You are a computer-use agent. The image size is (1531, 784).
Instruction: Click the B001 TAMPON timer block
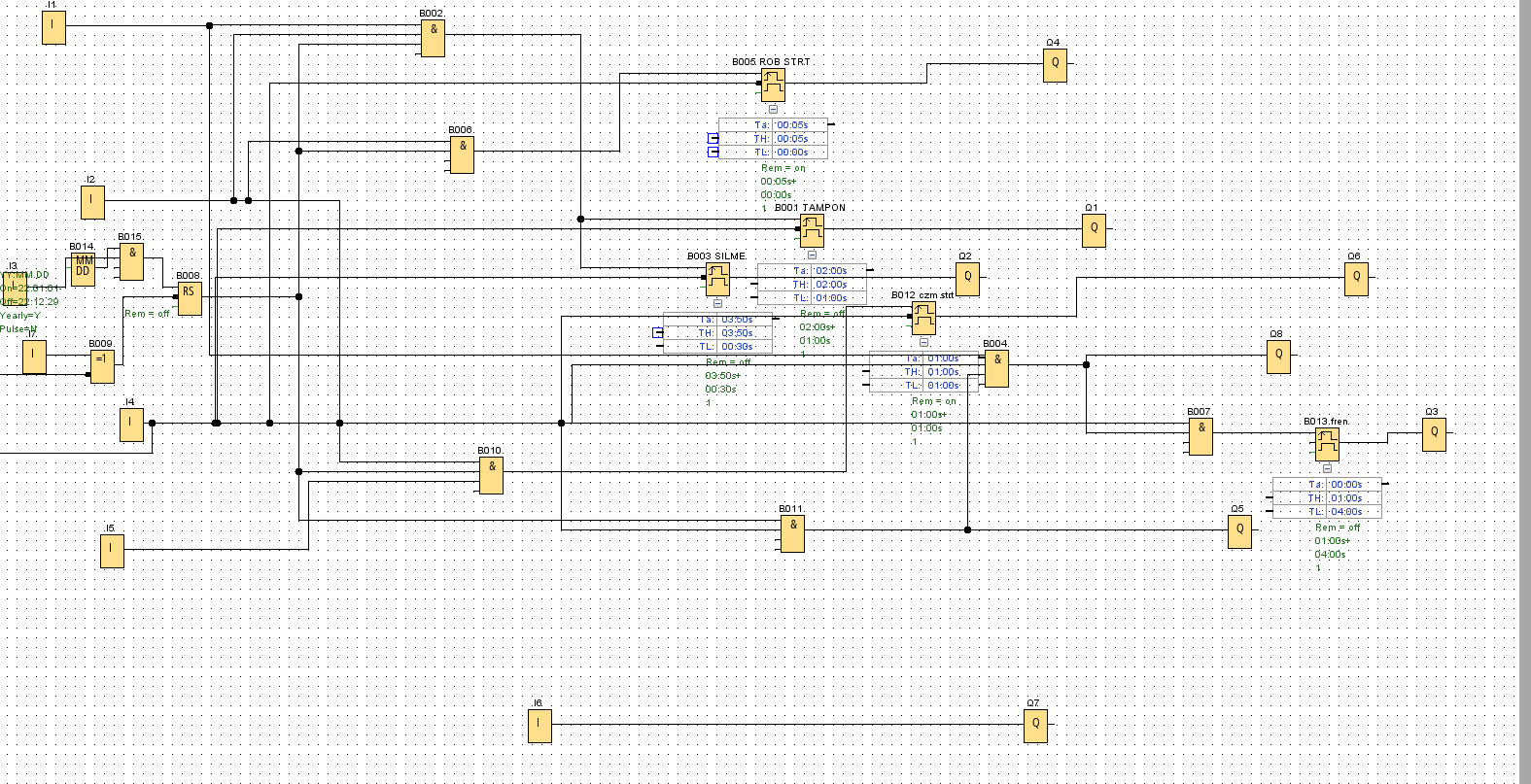pyautogui.click(x=812, y=230)
